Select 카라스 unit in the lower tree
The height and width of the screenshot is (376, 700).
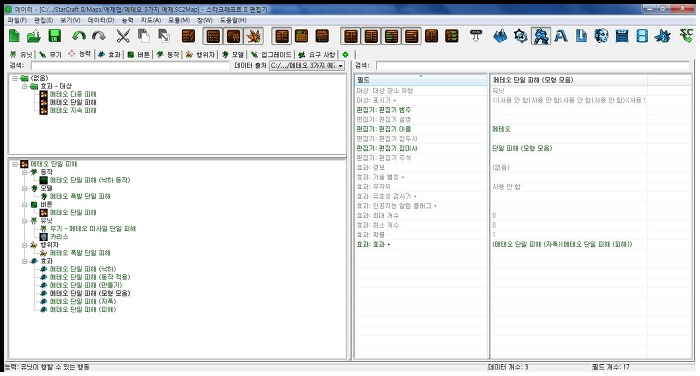pos(59,237)
